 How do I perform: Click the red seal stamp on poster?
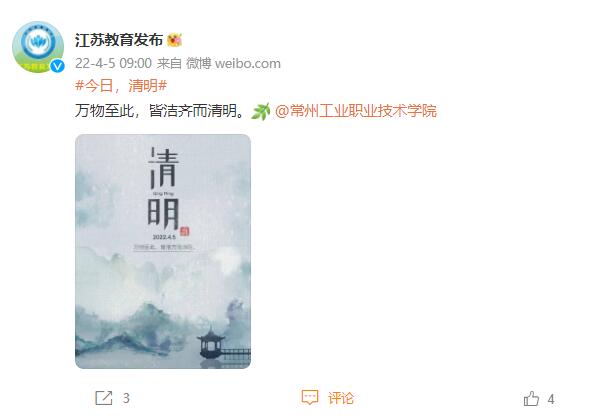(x=185, y=231)
